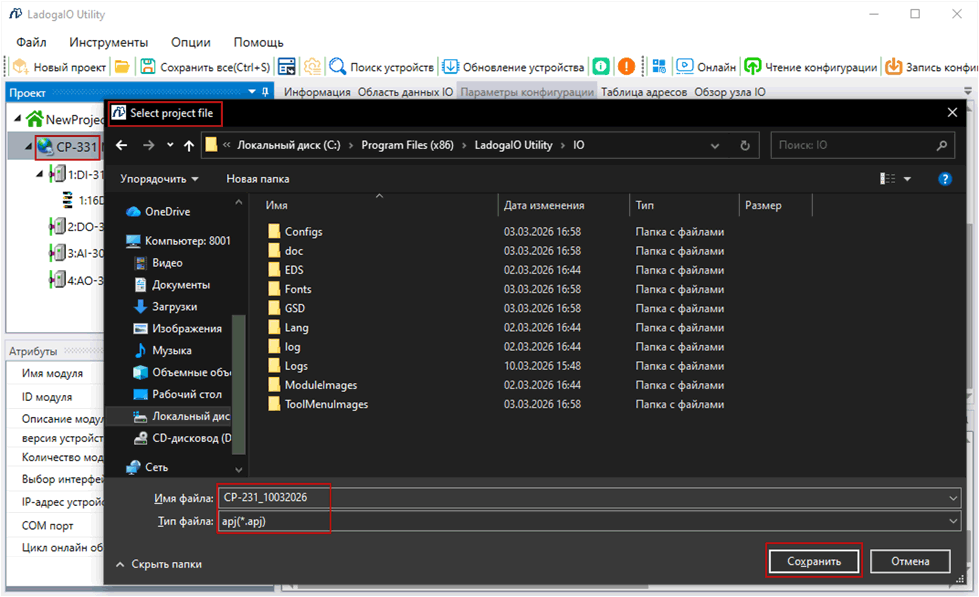This screenshot has height=597, width=979.
Task: Click the Read configuration toolbar icon
Action: [x=753, y=66]
